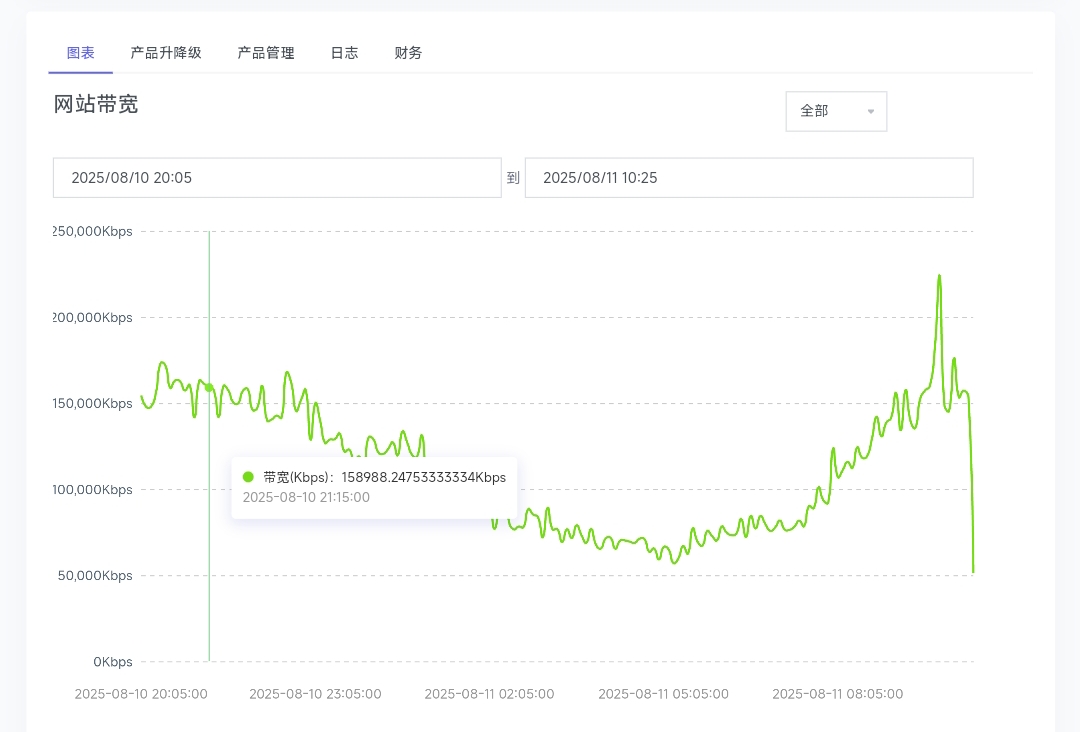Open the 产品管理 tab
This screenshot has height=732, width=1080.
[x=265, y=53]
